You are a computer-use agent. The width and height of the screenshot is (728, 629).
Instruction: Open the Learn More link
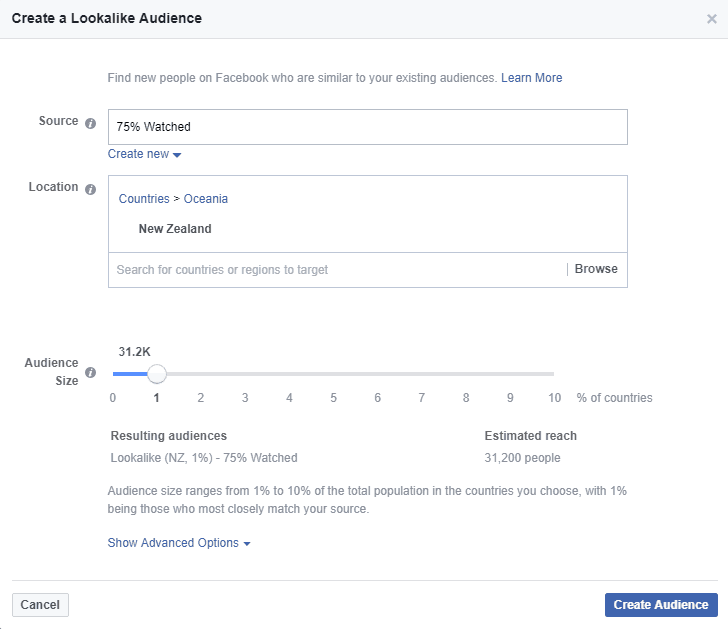coord(531,78)
